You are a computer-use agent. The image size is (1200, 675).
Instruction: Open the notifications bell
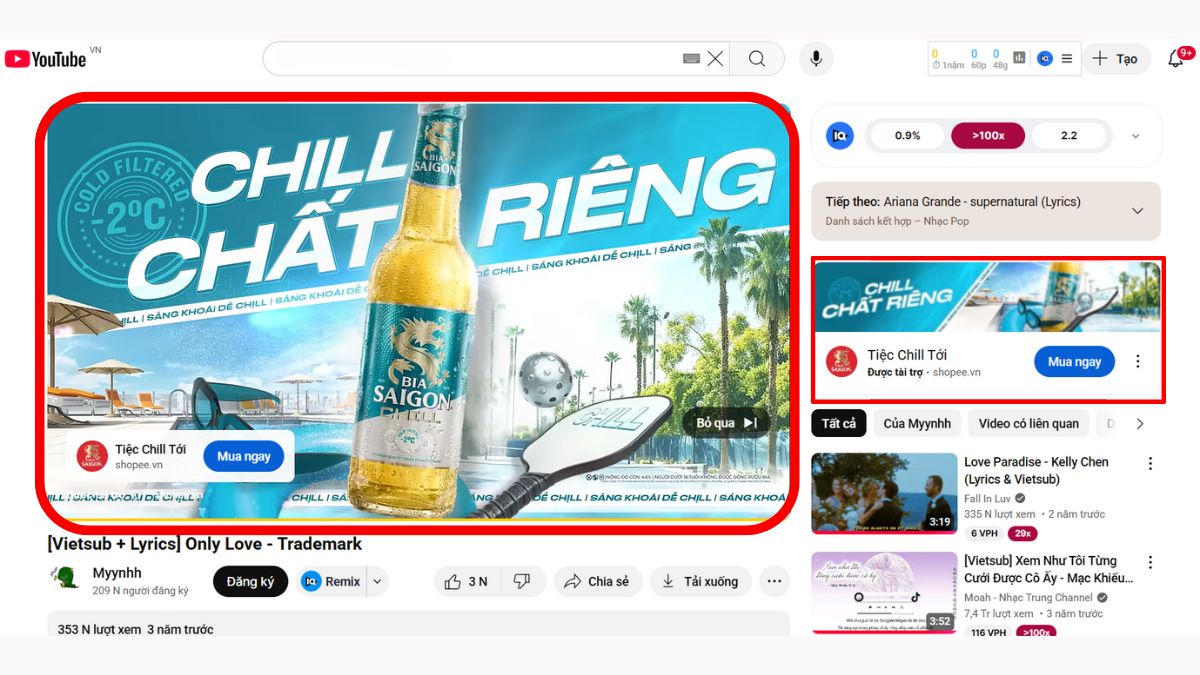pos(1176,59)
